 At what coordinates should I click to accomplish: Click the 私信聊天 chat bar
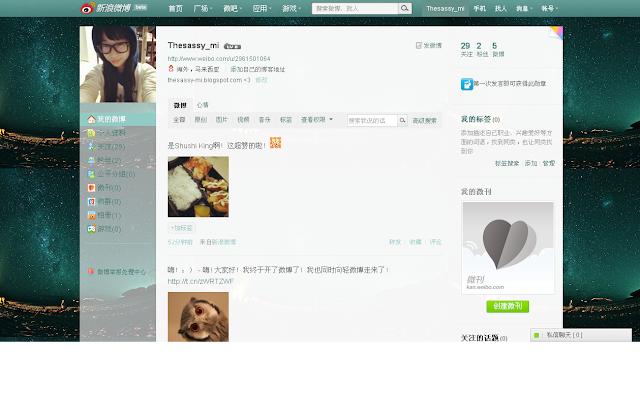point(581,335)
